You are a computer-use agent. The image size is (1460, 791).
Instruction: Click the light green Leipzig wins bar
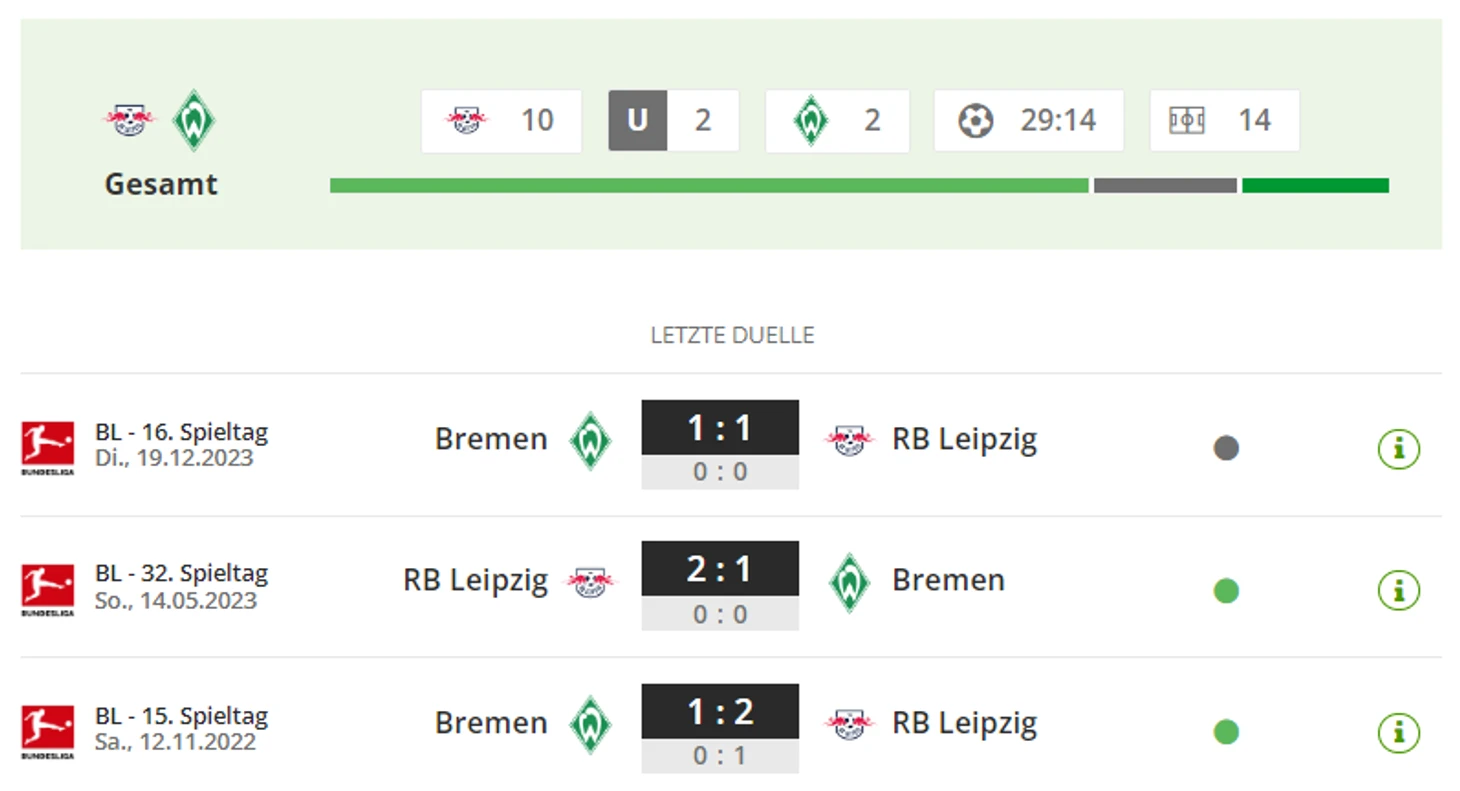click(708, 186)
